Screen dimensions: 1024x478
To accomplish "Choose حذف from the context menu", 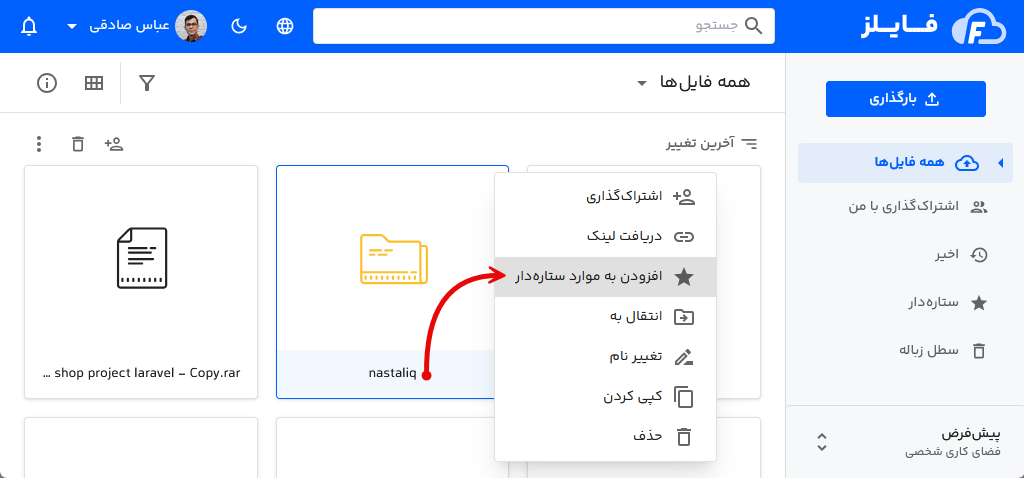I will pyautogui.click(x=605, y=436).
